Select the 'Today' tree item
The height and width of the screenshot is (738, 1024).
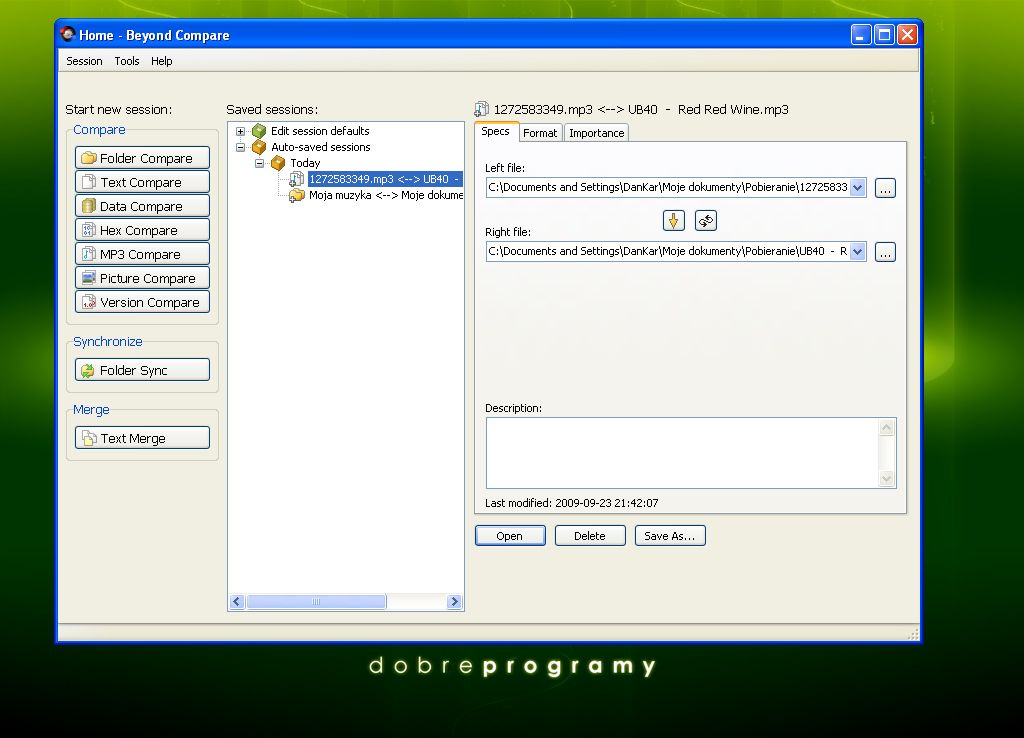(x=305, y=163)
